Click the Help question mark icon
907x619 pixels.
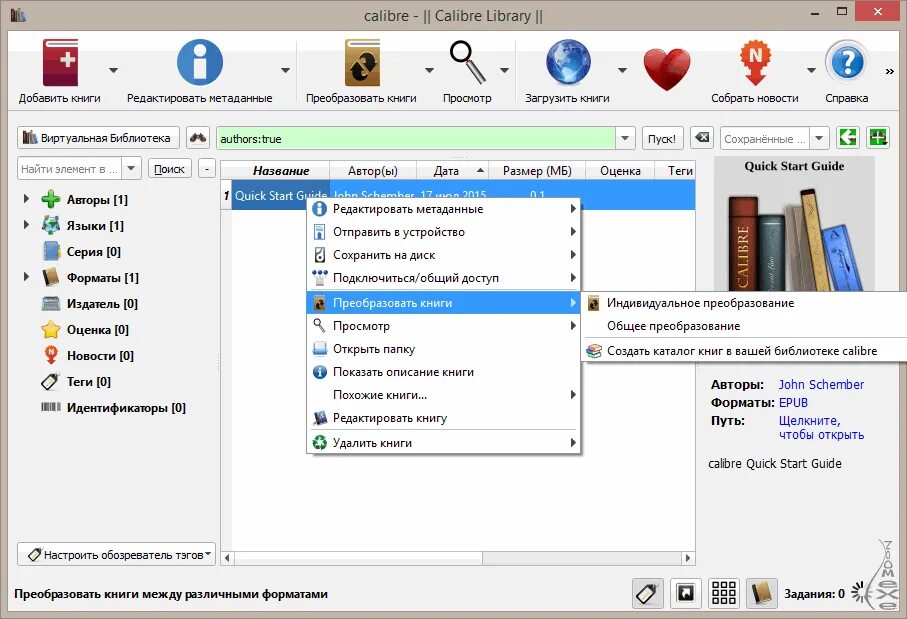[847, 62]
